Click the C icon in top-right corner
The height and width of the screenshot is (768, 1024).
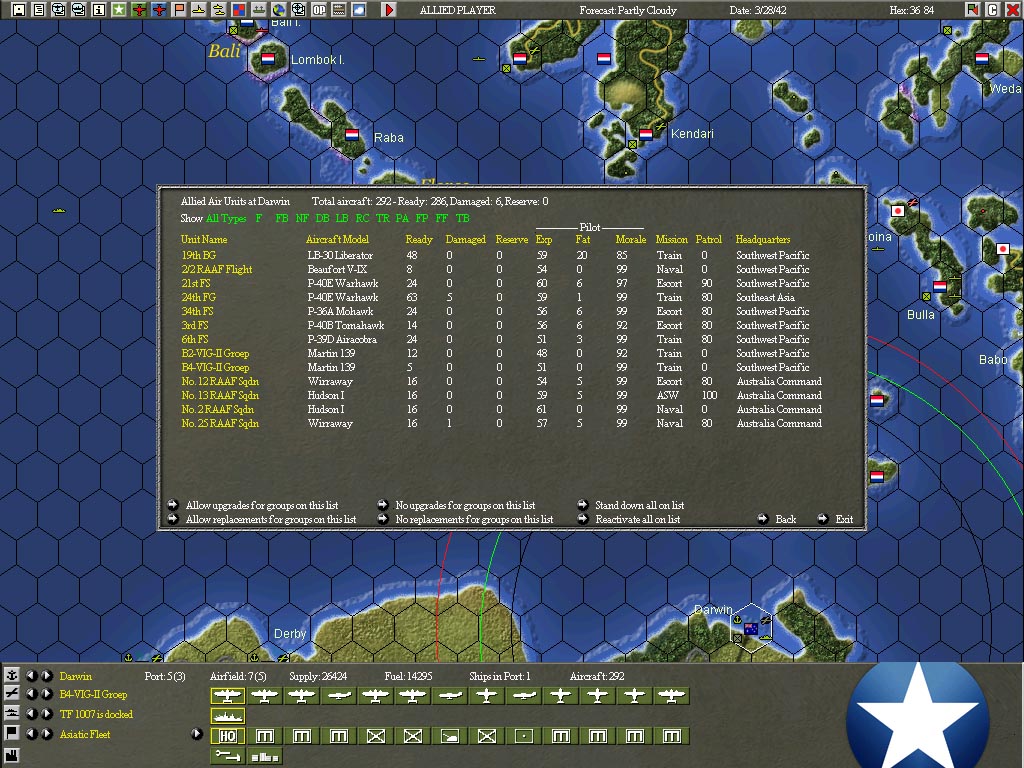pos(993,9)
